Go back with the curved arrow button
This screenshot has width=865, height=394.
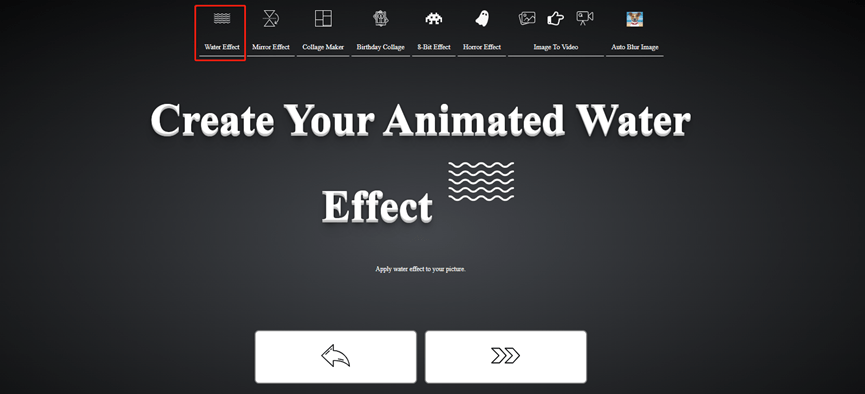click(x=335, y=356)
